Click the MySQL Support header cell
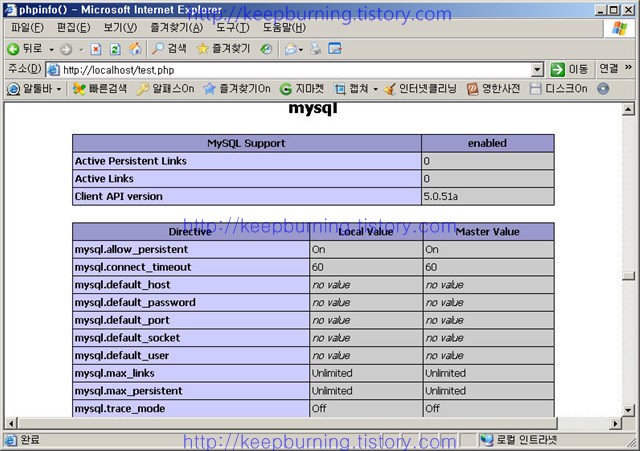The image size is (640, 451). [x=247, y=143]
